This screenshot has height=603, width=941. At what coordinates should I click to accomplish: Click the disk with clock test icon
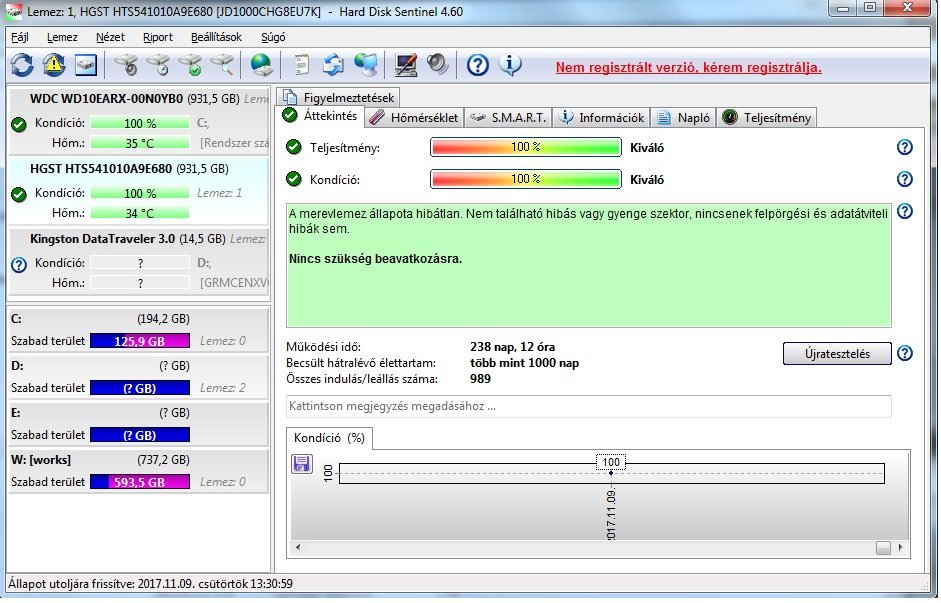158,65
